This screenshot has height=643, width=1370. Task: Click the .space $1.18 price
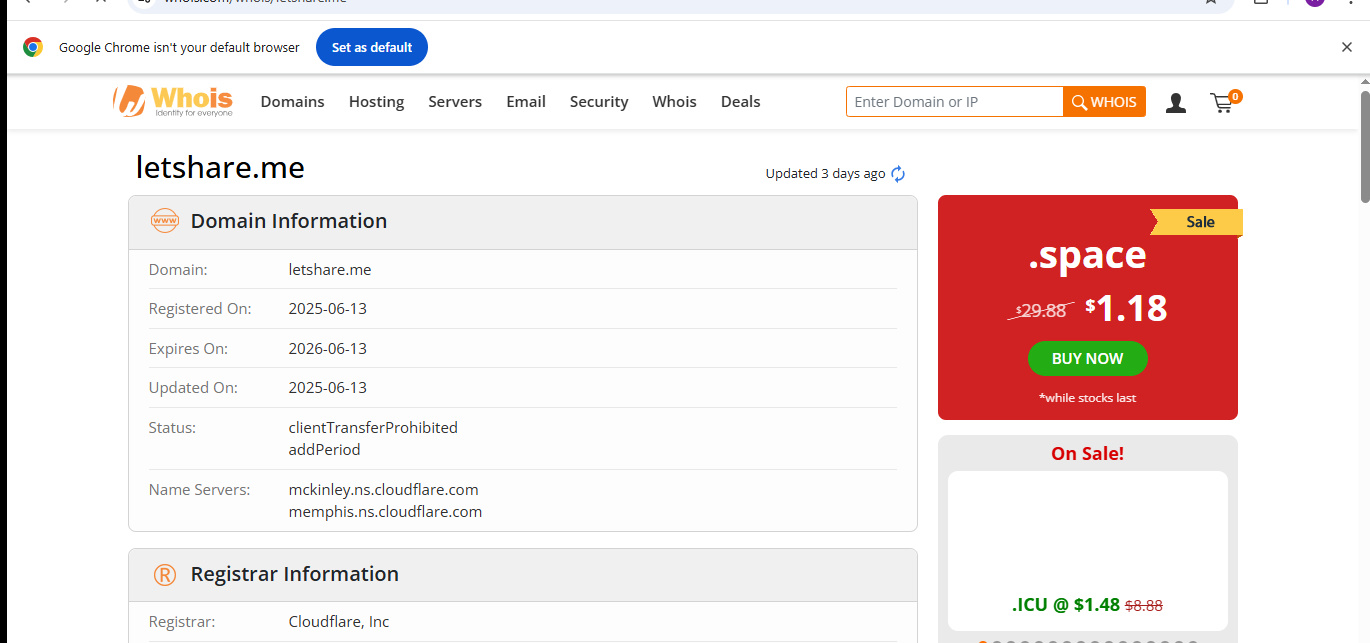tap(1127, 308)
